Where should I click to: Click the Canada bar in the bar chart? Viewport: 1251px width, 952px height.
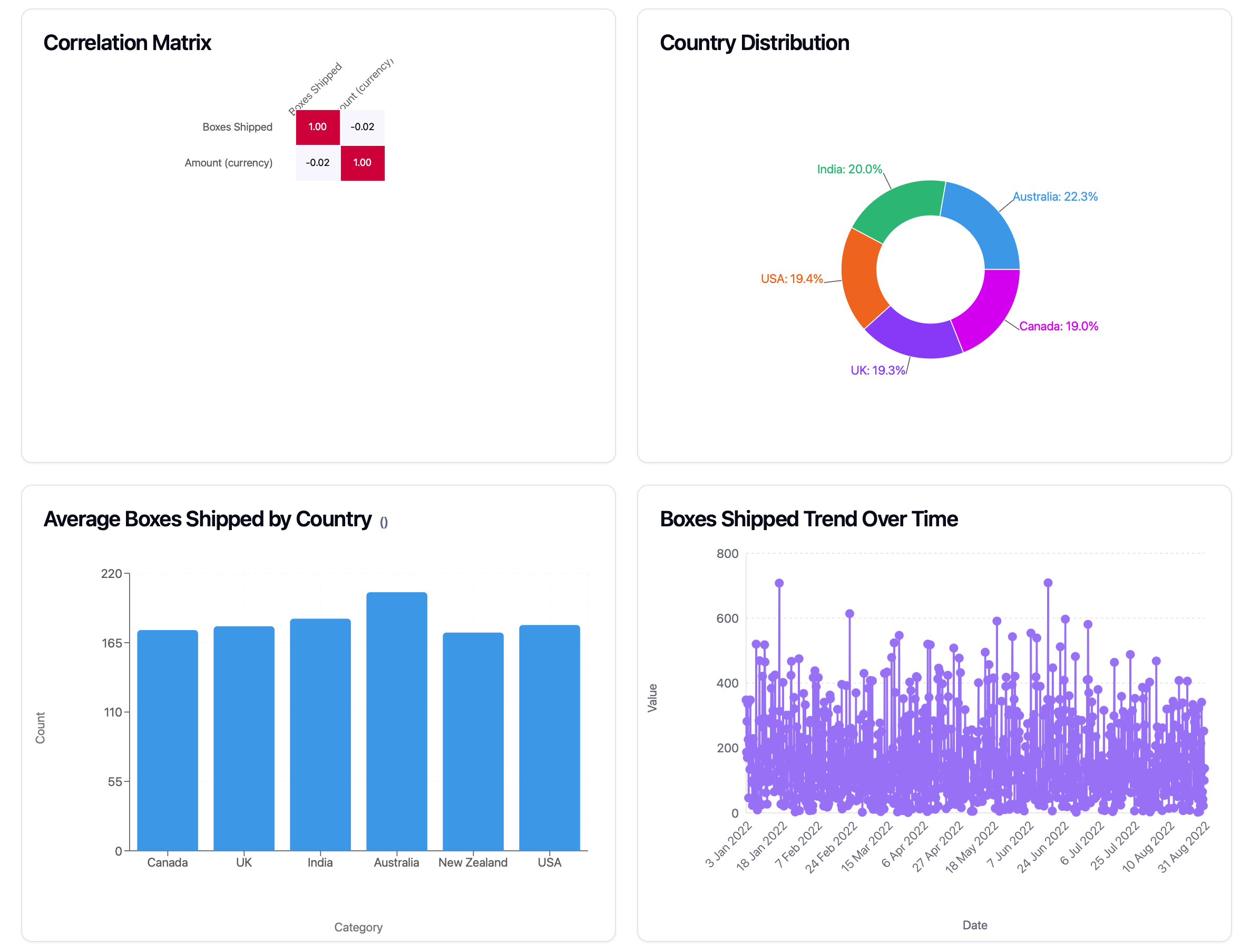coord(167,740)
